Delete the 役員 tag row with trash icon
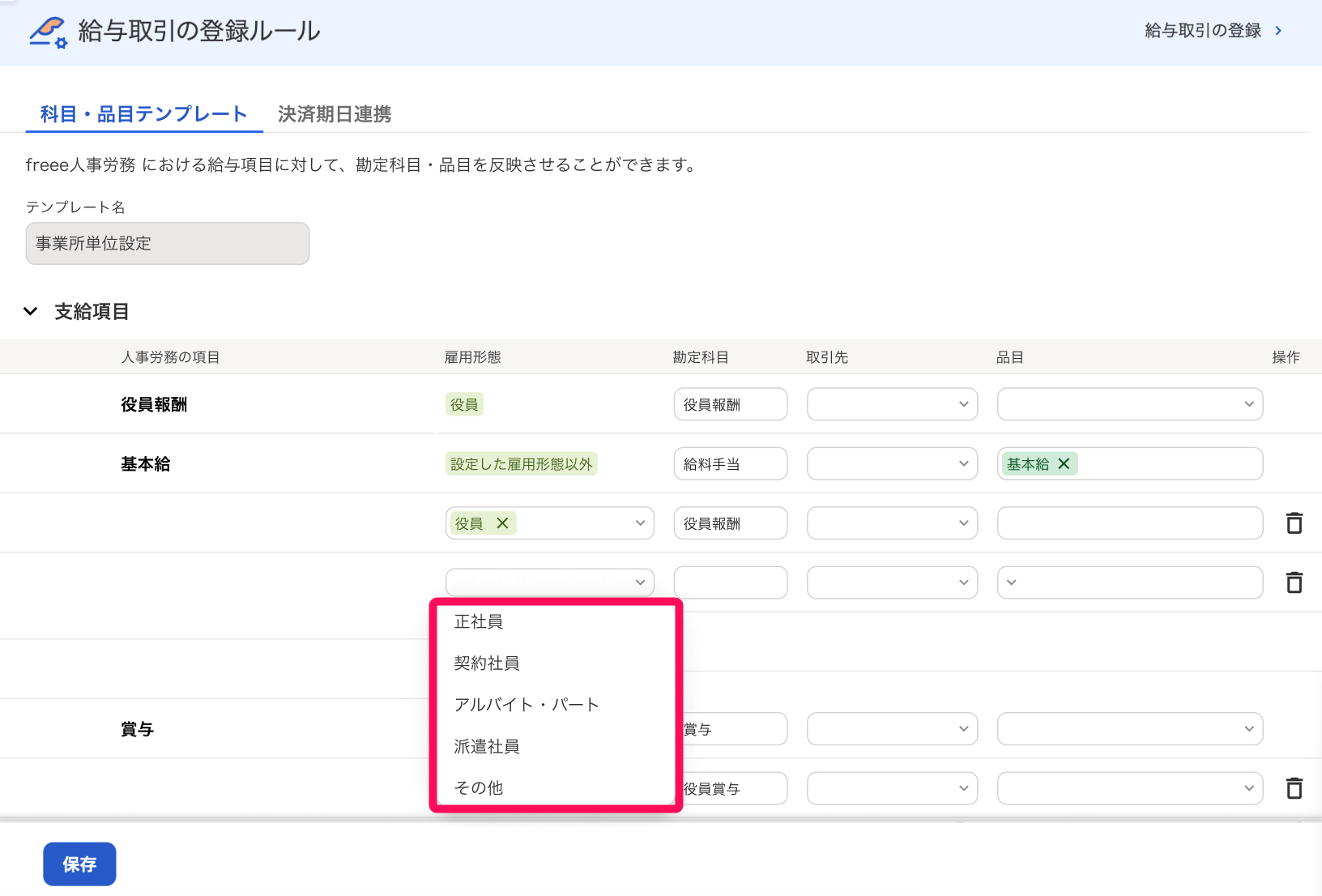The image size is (1322, 896). tap(1294, 523)
